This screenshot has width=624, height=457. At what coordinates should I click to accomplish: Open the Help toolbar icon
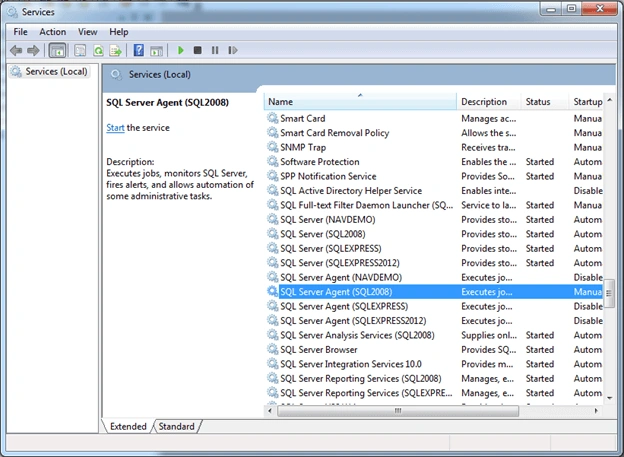pyautogui.click(x=138, y=50)
